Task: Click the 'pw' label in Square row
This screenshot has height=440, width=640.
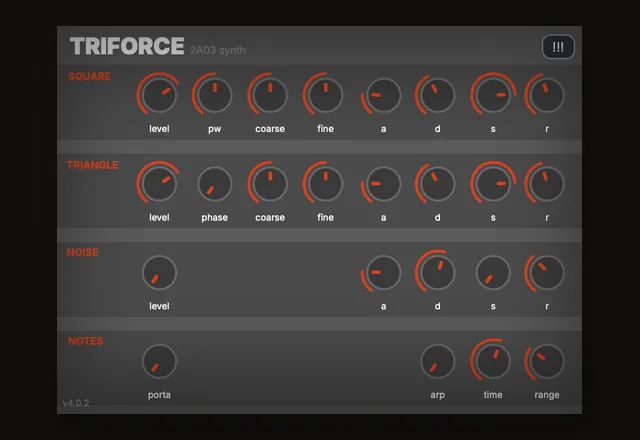Action: (215, 129)
